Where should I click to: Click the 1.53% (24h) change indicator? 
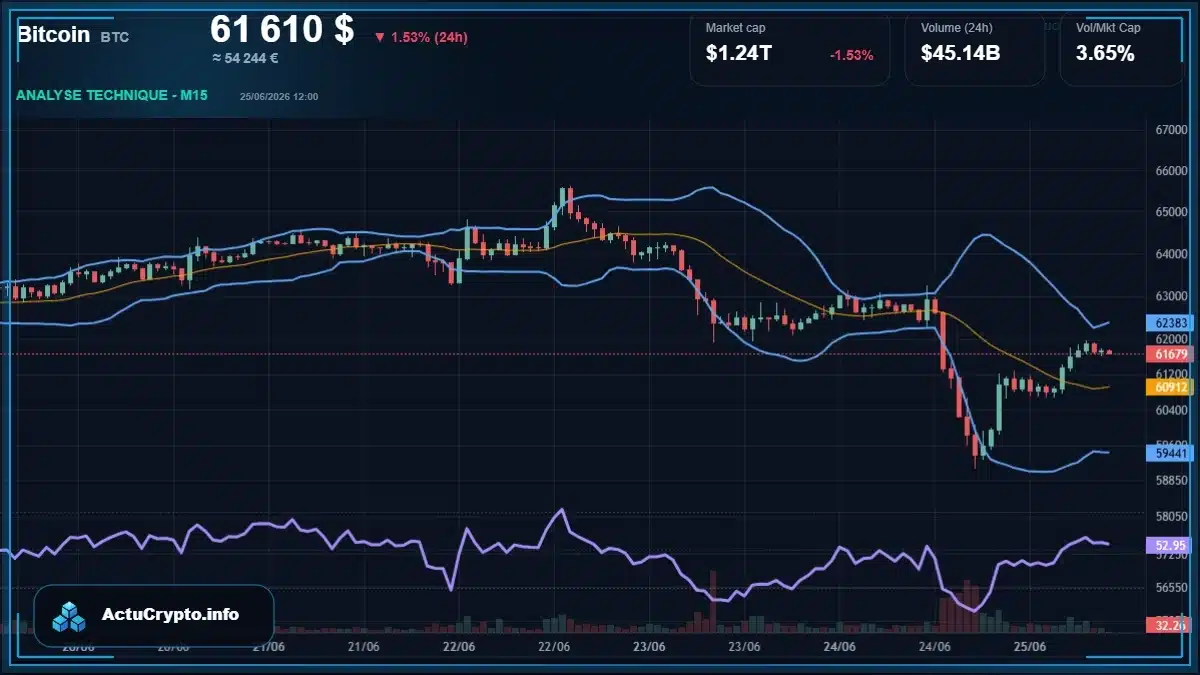click(421, 37)
